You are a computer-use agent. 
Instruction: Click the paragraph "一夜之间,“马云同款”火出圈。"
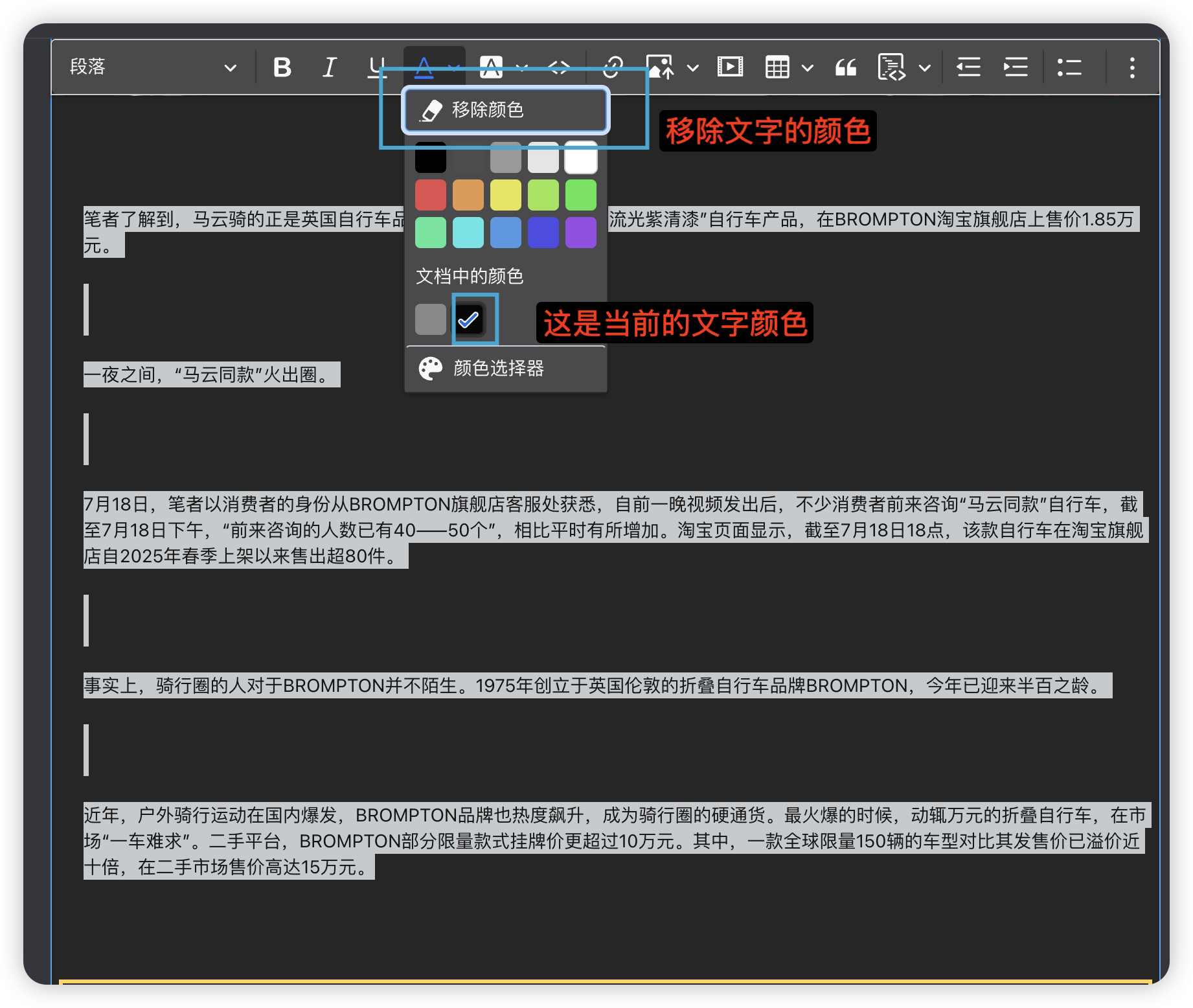pyautogui.click(x=212, y=374)
